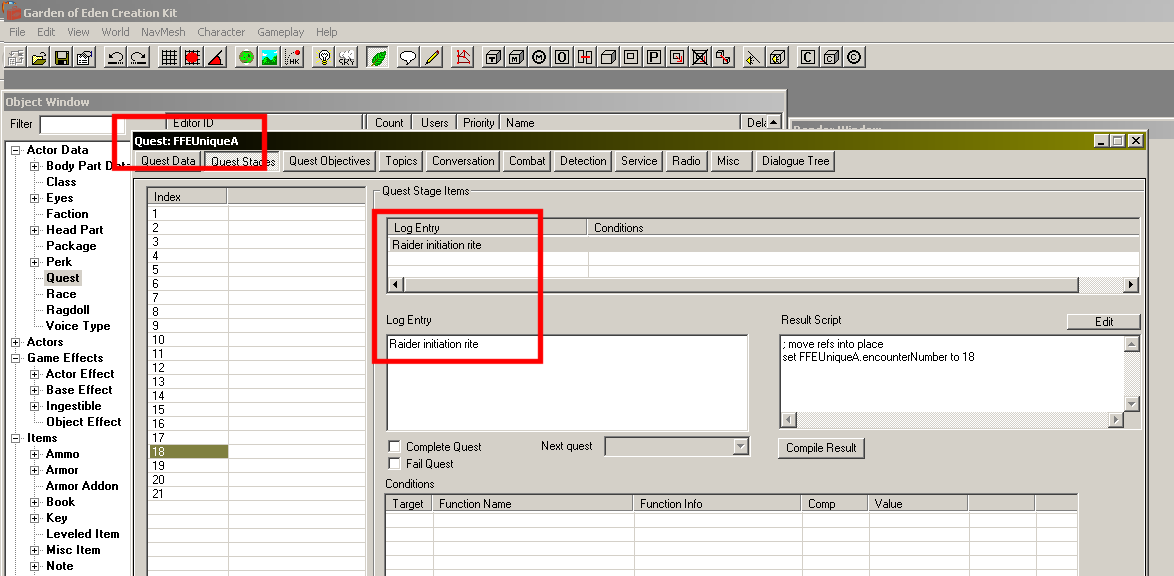The height and width of the screenshot is (576, 1174).
Task: Switch to the Radio tab
Action: [686, 161]
